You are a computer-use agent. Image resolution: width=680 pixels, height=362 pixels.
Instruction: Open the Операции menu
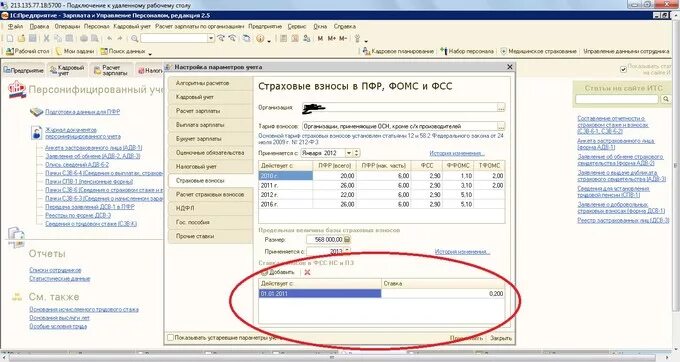(67, 26)
